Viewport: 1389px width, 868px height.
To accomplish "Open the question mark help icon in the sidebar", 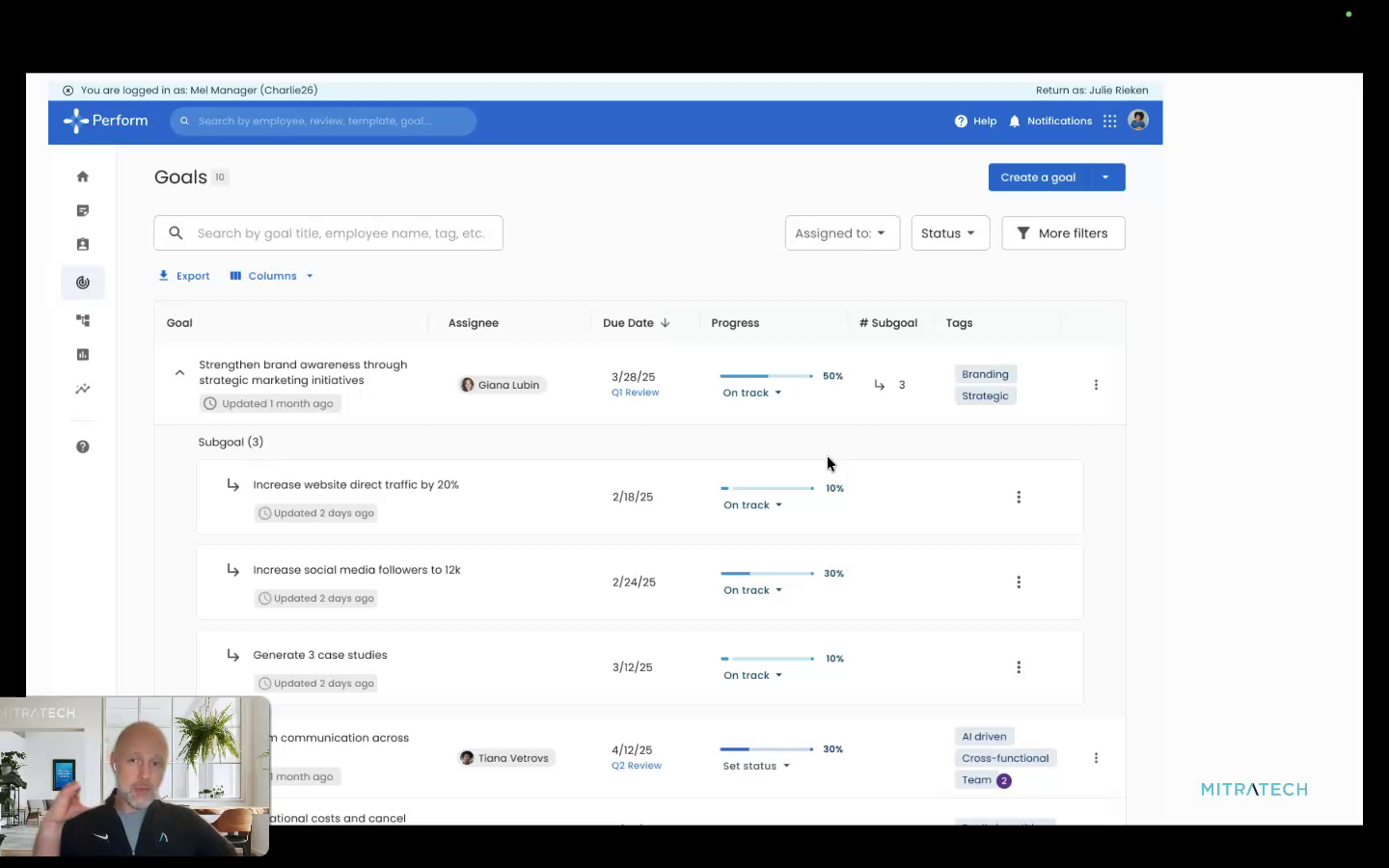I will pos(83,447).
